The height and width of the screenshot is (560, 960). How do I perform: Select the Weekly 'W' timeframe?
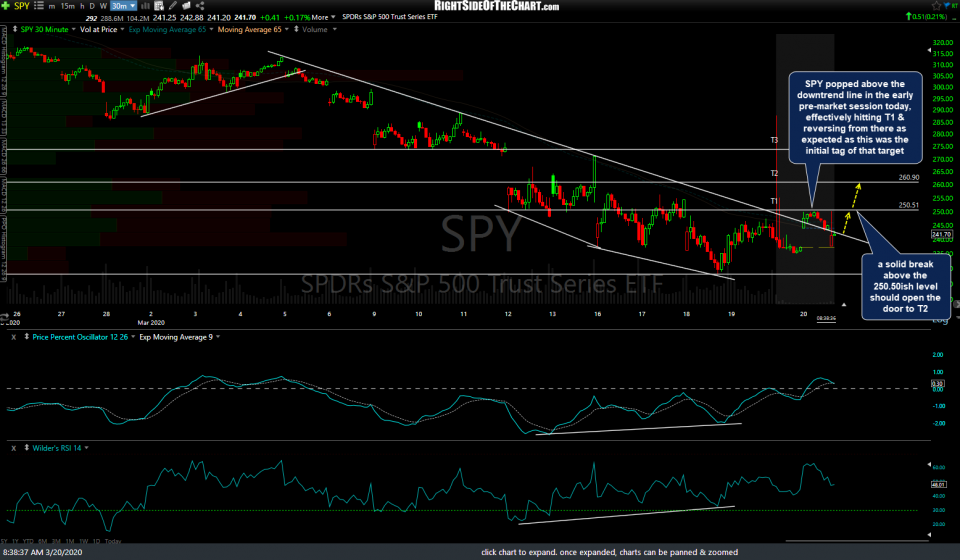click(x=103, y=6)
